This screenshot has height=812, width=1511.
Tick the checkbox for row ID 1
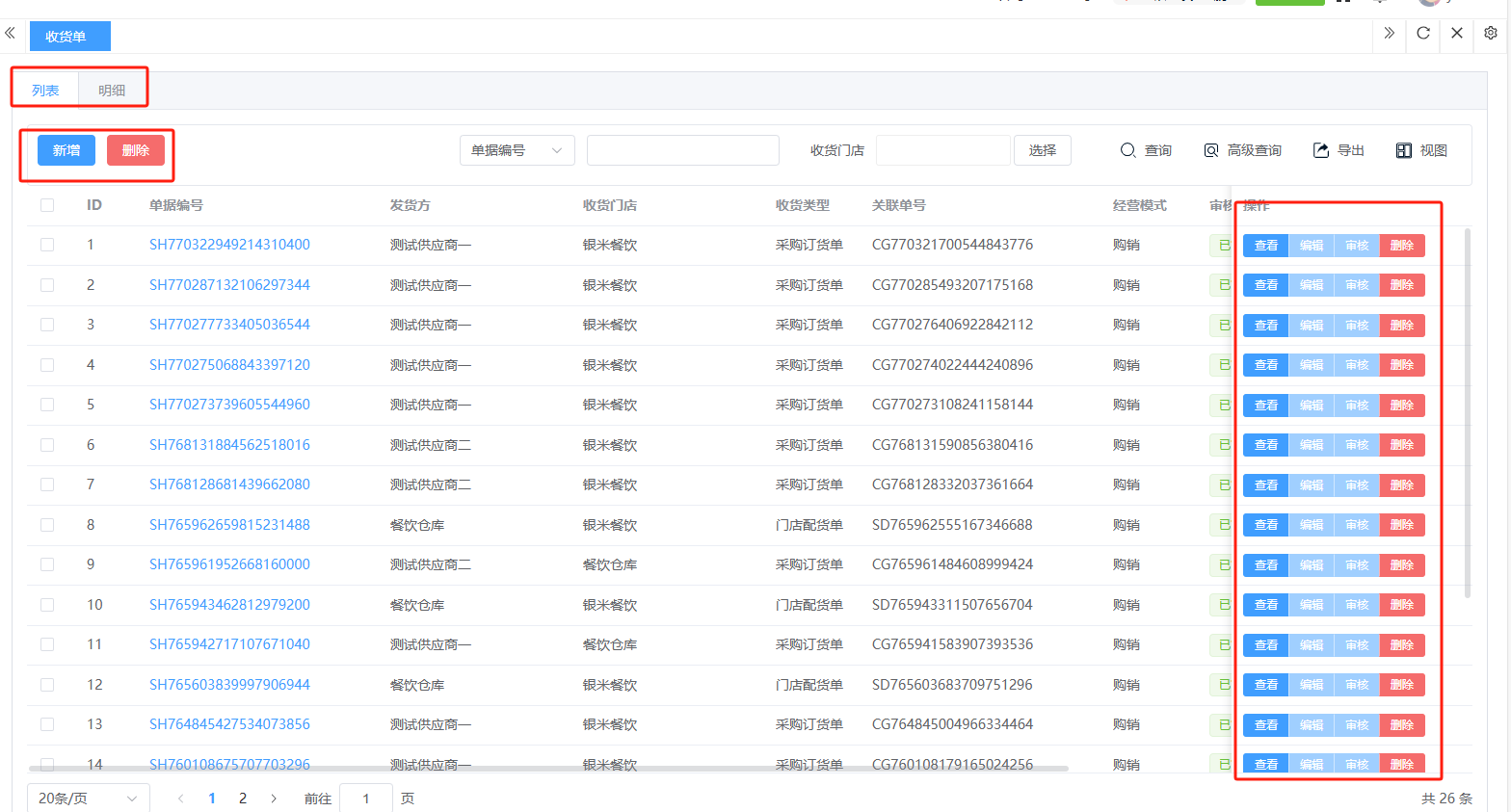click(47, 245)
